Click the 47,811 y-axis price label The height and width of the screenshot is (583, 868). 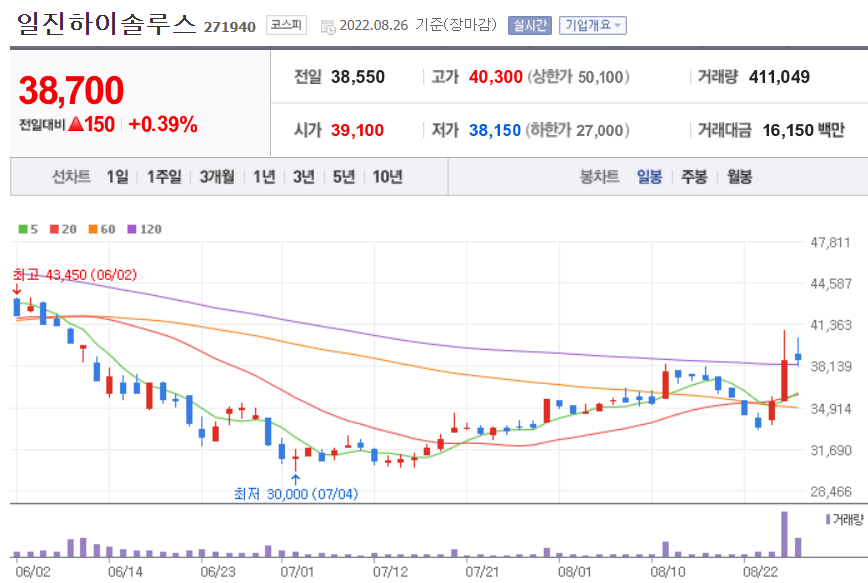[830, 243]
